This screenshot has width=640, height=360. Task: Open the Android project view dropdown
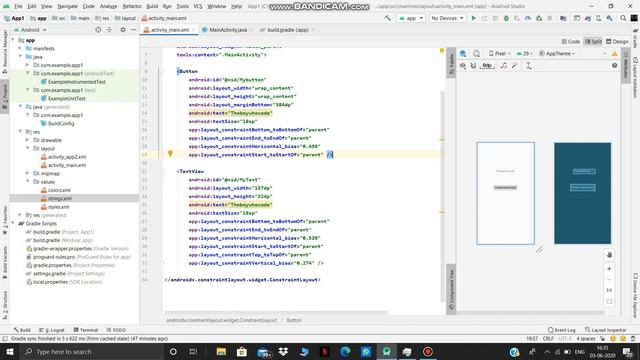tap(30, 30)
